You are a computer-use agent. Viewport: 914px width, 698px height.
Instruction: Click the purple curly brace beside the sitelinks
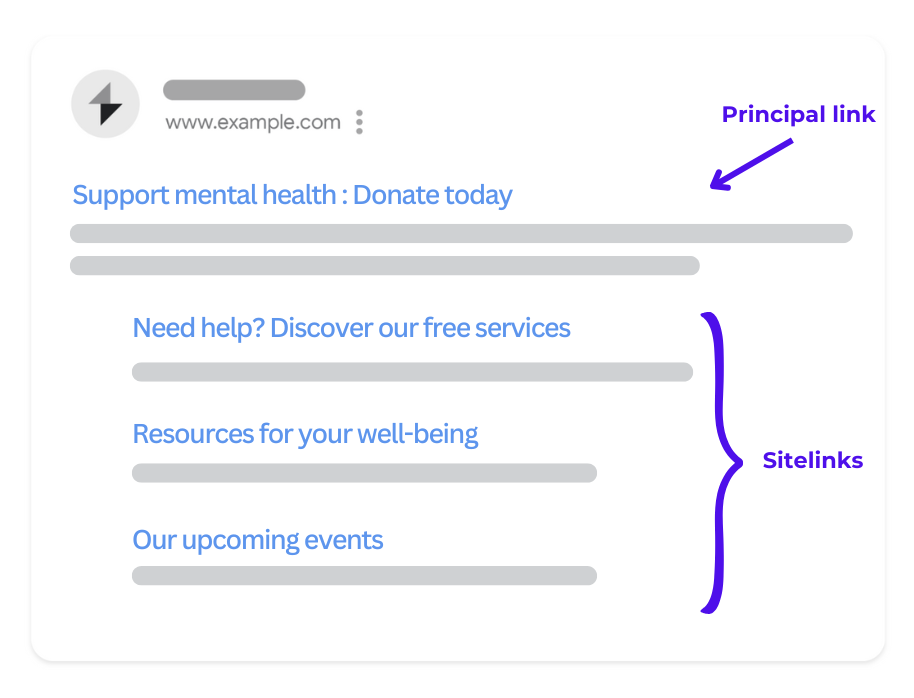point(721,463)
